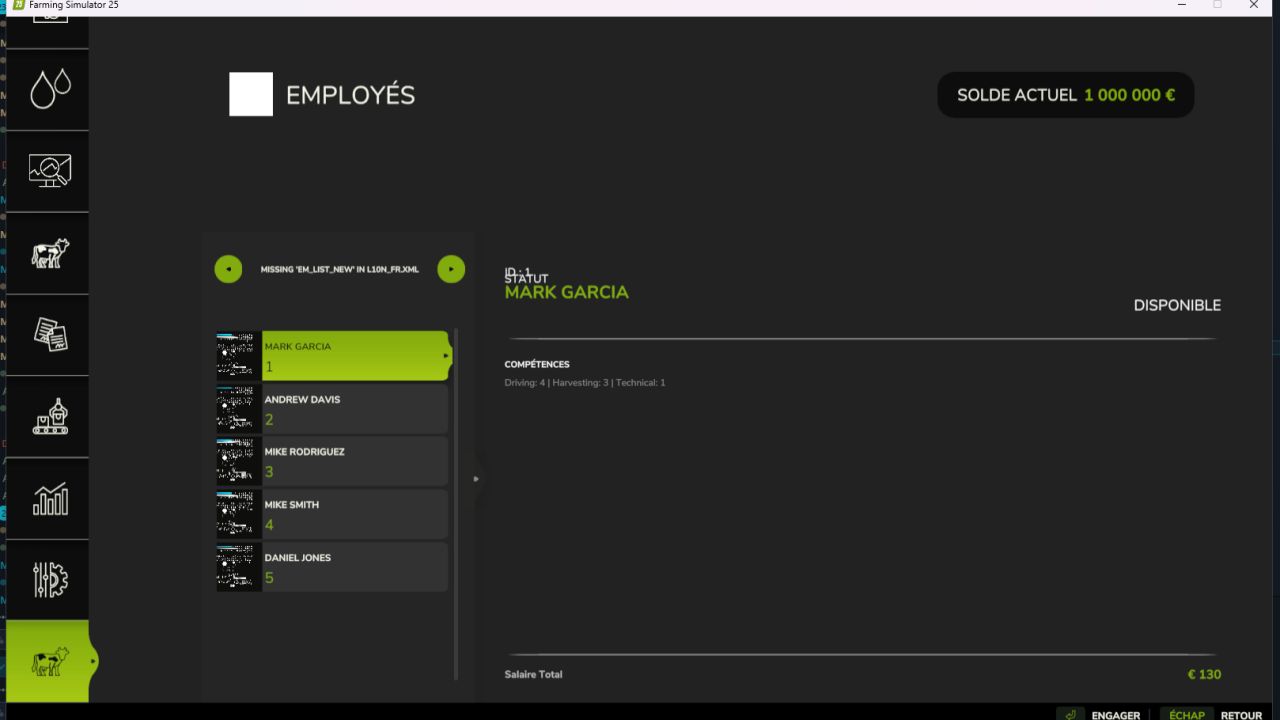Expand the panel divider arrow beside list
This screenshot has width=1280, height=720.
click(476, 479)
